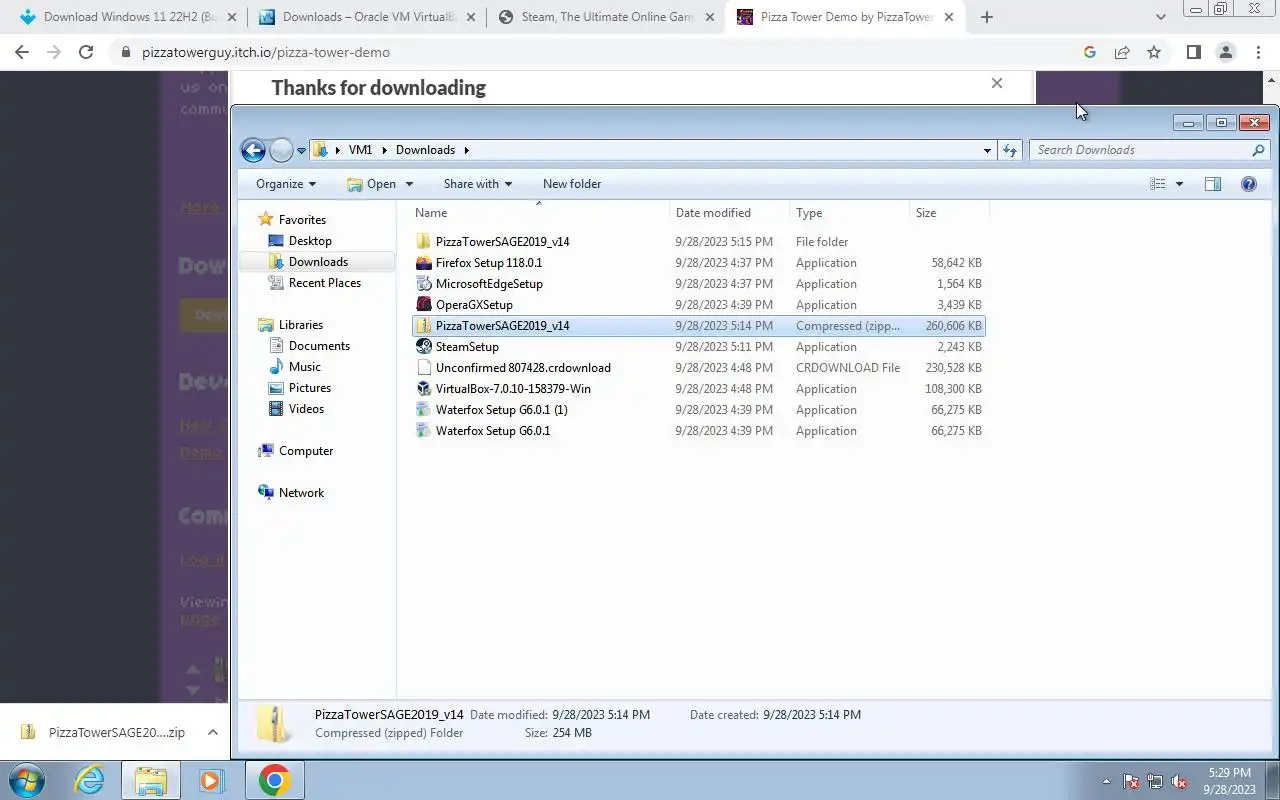The image size is (1280, 800).
Task: Open the Videos library
Action: [306, 409]
